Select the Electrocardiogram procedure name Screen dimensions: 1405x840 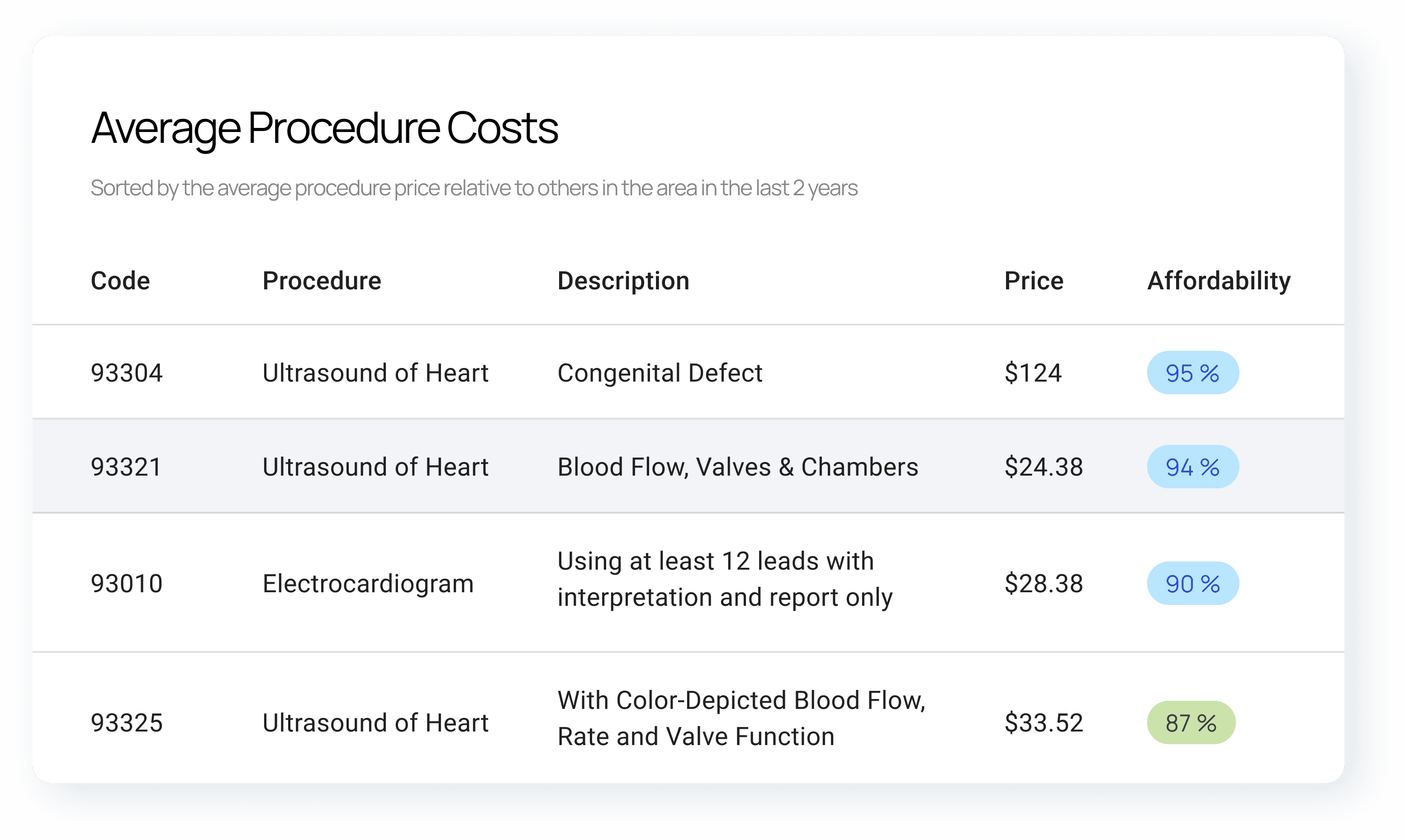(368, 583)
